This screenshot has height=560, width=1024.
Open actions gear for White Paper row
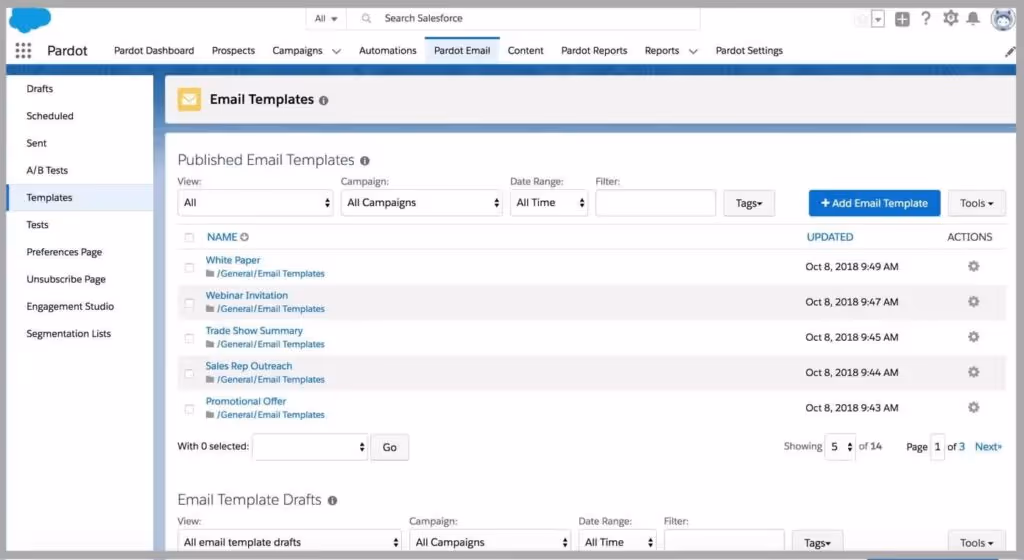click(x=973, y=266)
